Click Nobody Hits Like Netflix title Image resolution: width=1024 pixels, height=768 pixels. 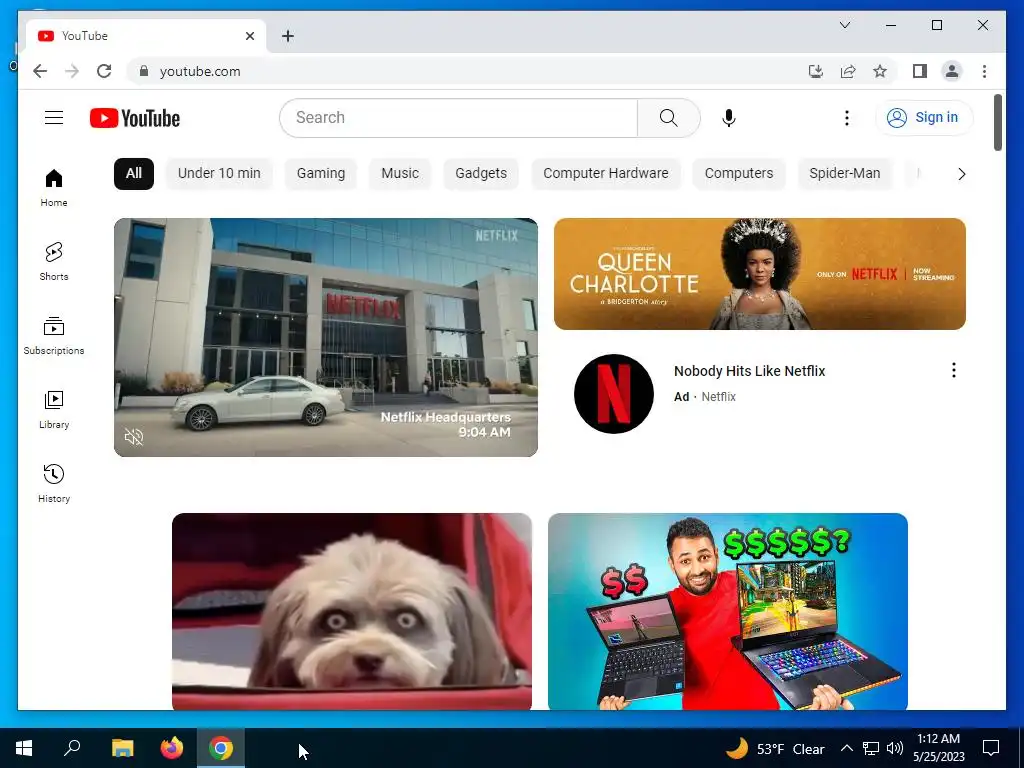pos(750,371)
